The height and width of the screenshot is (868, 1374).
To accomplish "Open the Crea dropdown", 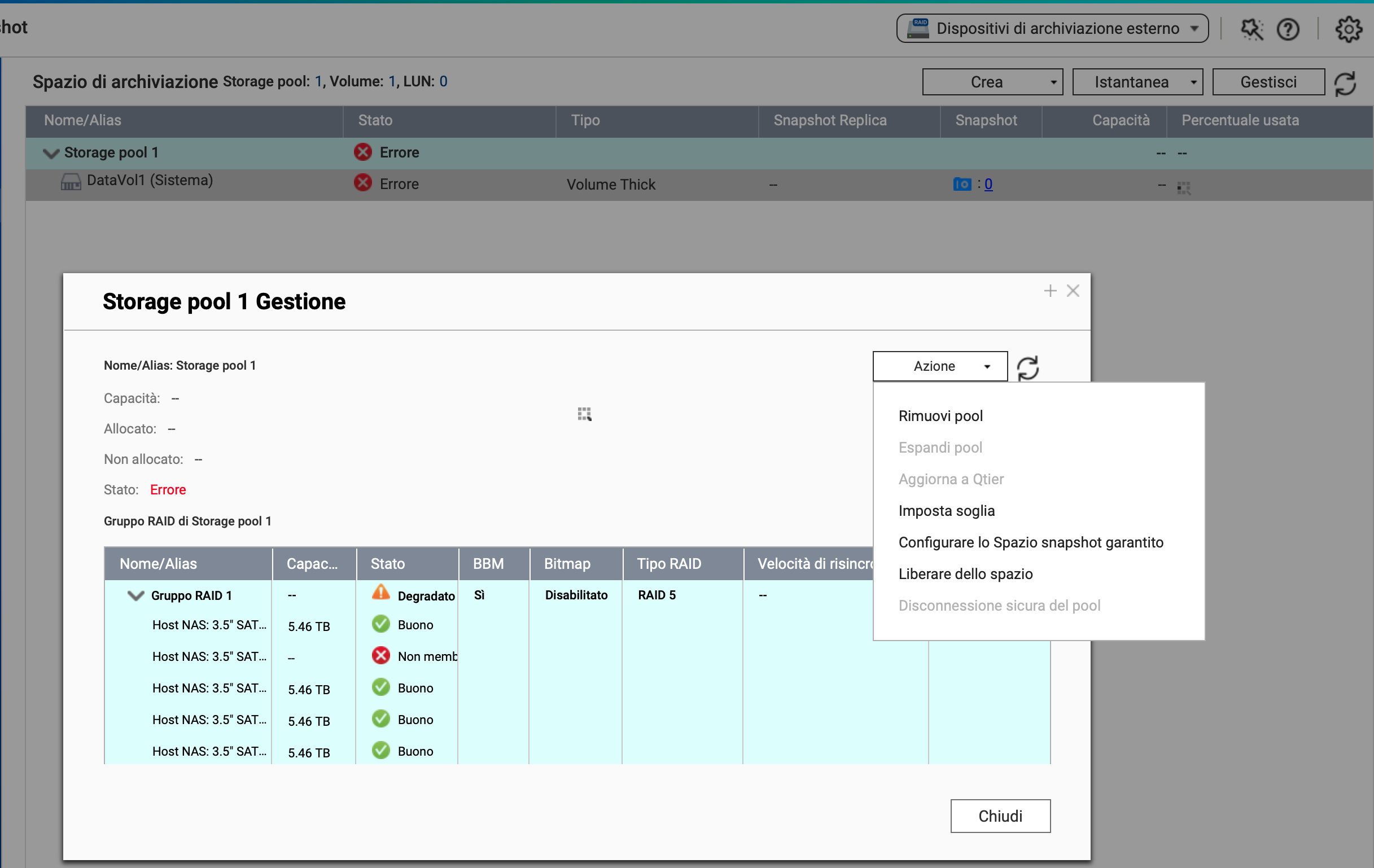I will [992, 82].
